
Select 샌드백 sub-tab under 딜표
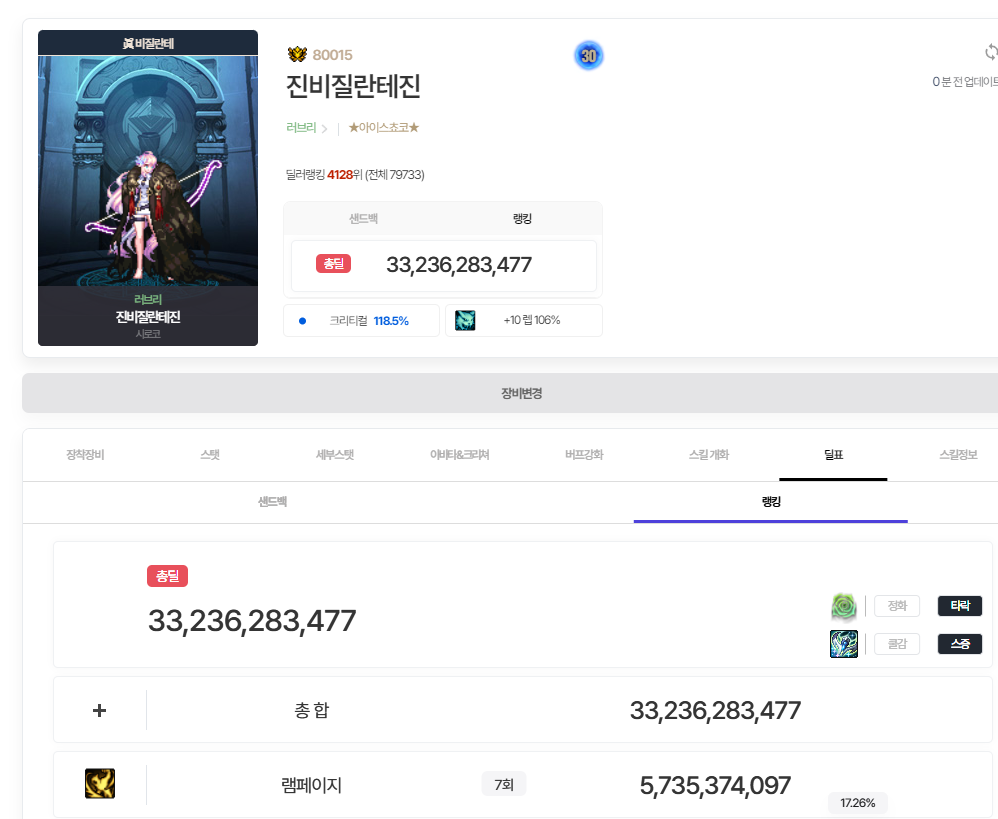point(272,502)
